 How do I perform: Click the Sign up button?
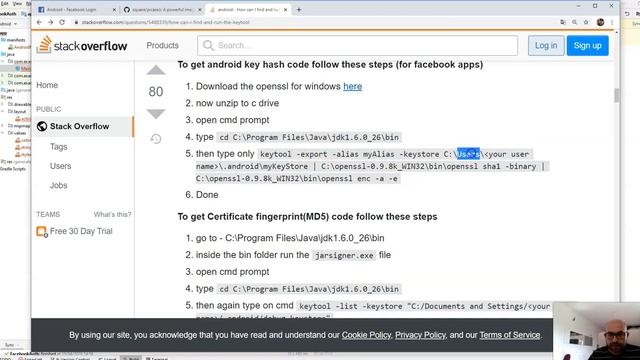pyautogui.click(x=587, y=45)
